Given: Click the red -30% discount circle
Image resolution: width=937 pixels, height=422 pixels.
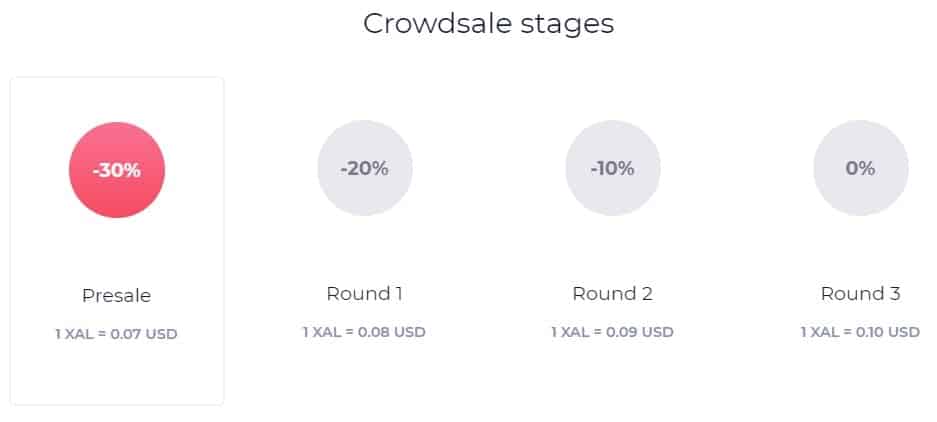Looking at the screenshot, I should 117,170.
